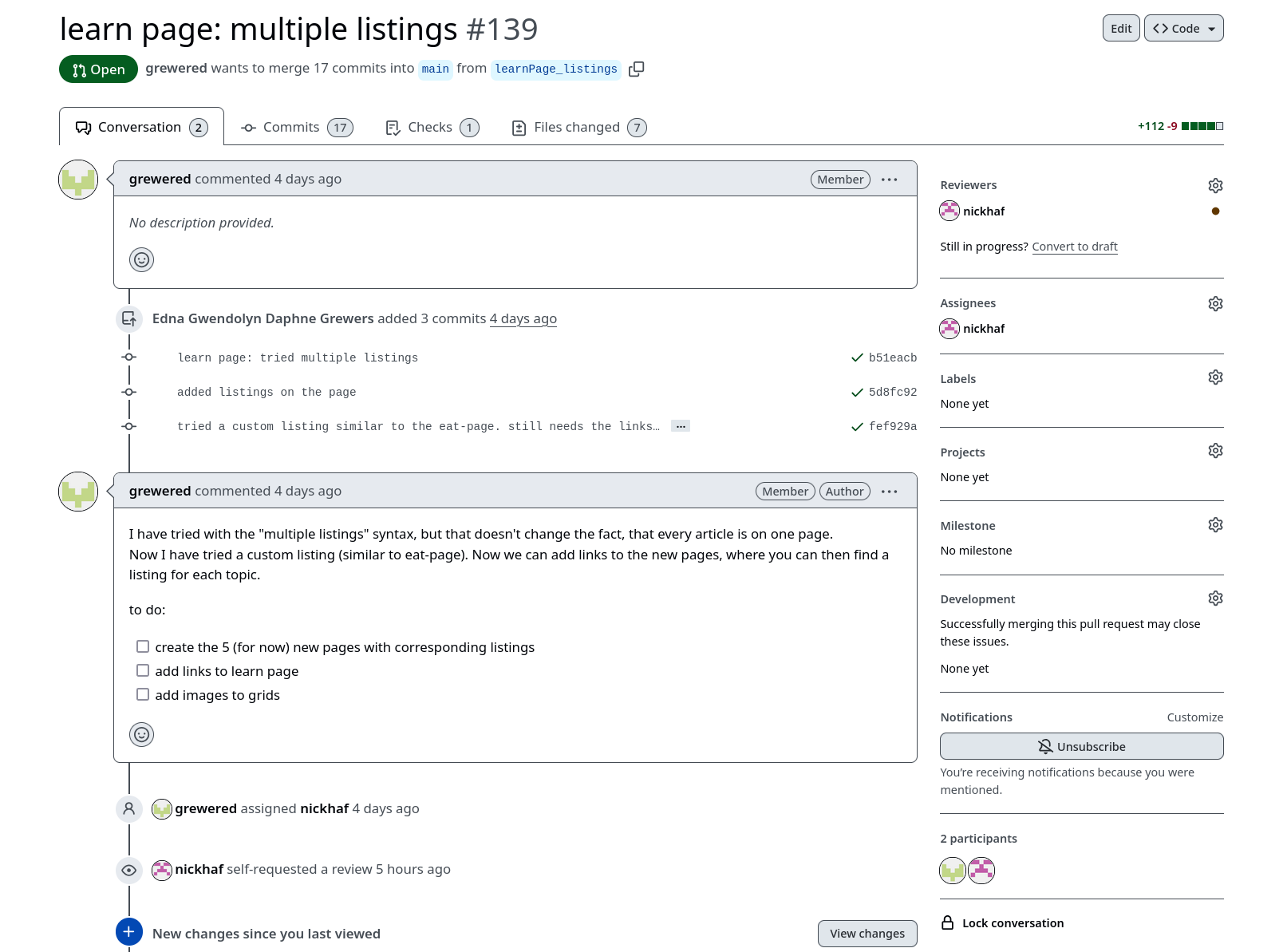Tick the 'add images to grids' checkbox
The image size is (1287, 952).
[x=143, y=695]
